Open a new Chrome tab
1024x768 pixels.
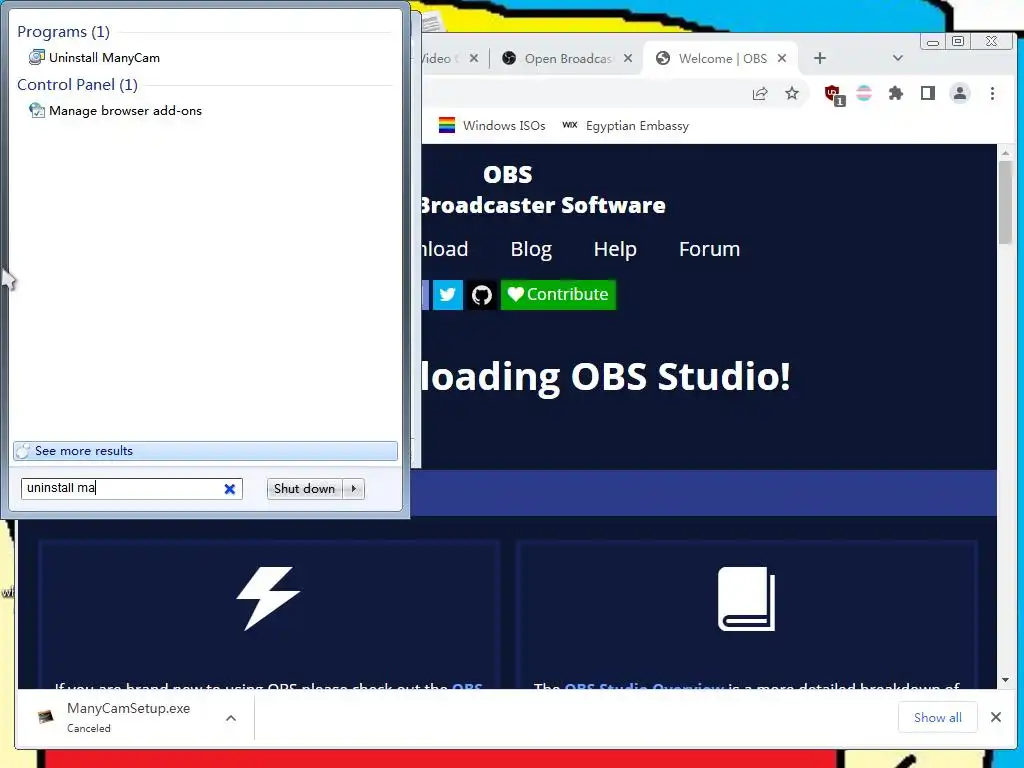tap(820, 58)
